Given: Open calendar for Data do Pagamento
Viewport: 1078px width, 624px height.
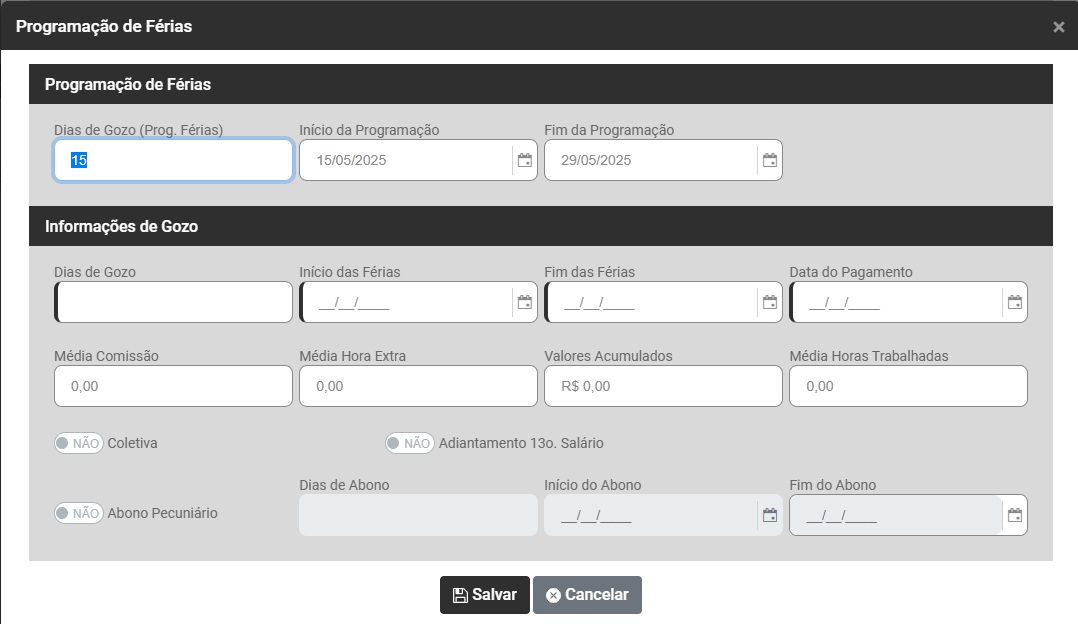Looking at the screenshot, I should pos(1014,302).
